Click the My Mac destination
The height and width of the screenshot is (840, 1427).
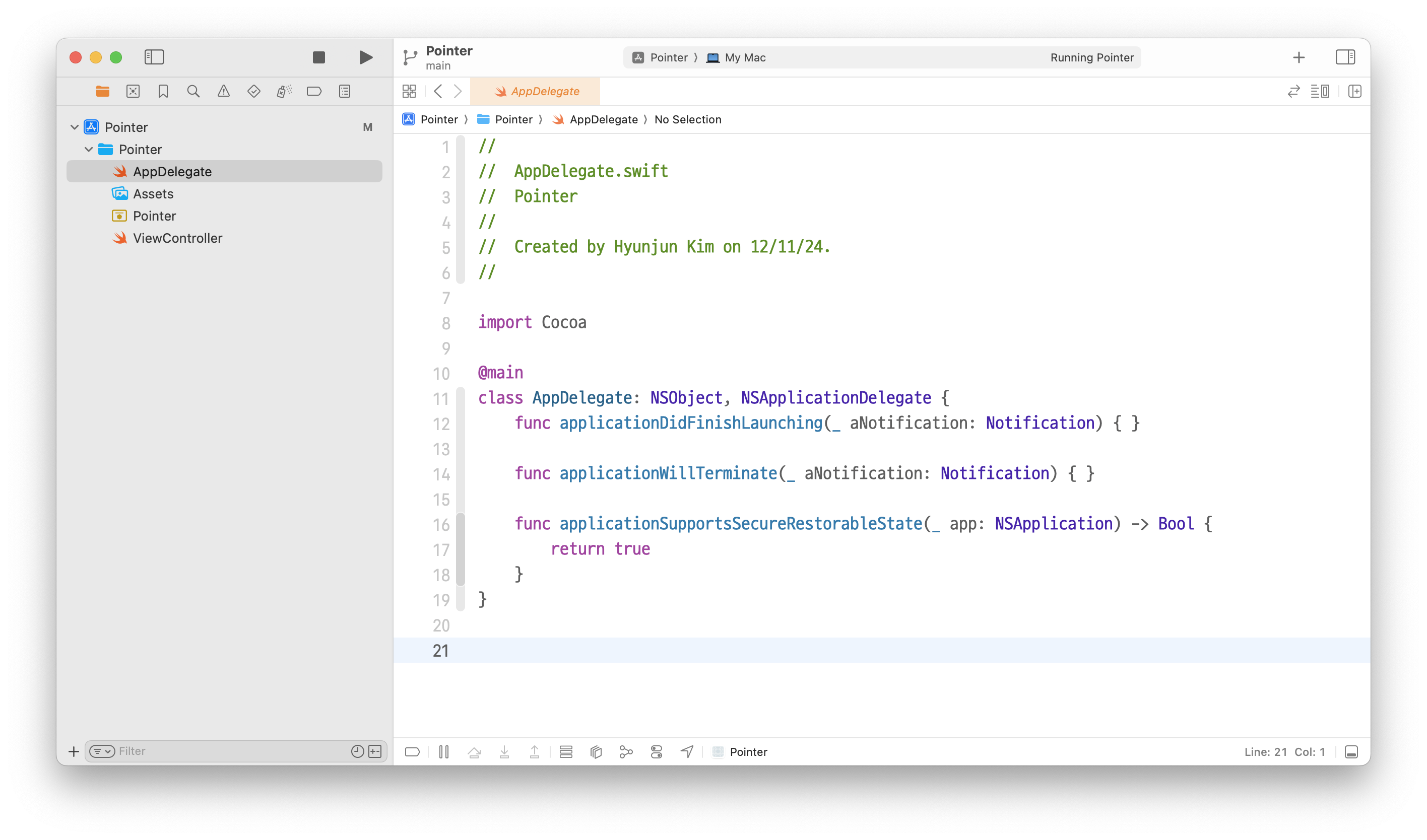(x=745, y=58)
